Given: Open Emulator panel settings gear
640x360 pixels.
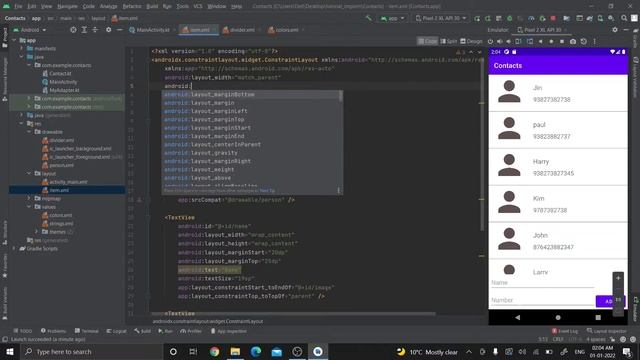Looking at the screenshot, I should tap(615, 30).
